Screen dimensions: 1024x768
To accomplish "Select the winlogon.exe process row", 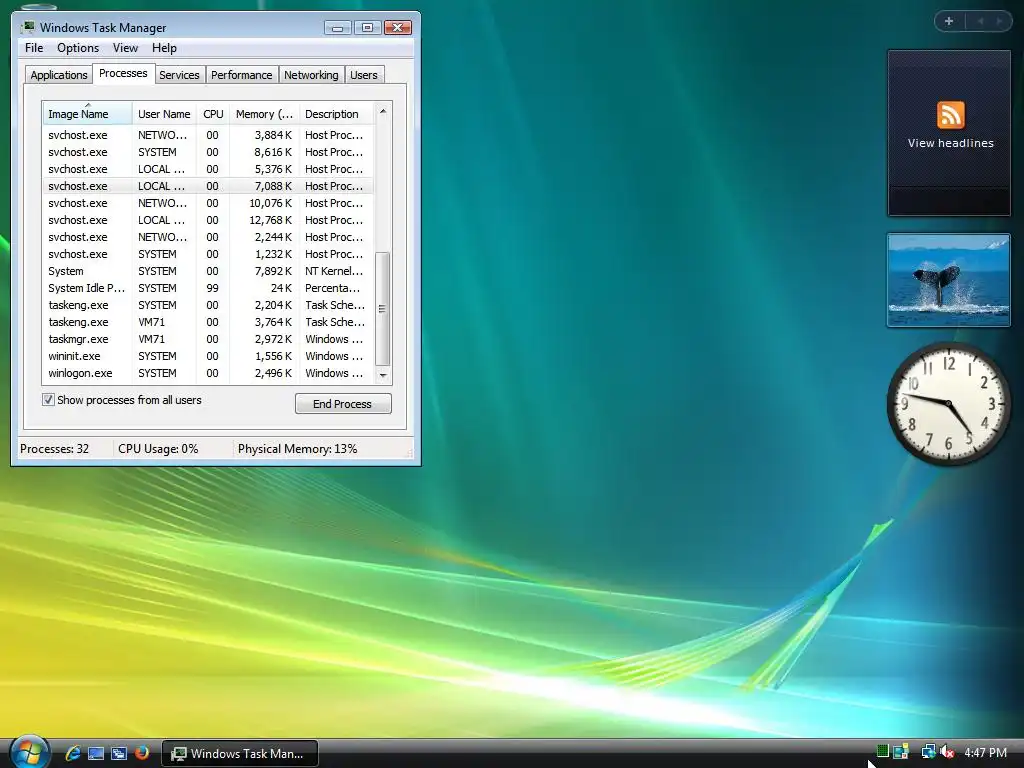I will point(208,373).
